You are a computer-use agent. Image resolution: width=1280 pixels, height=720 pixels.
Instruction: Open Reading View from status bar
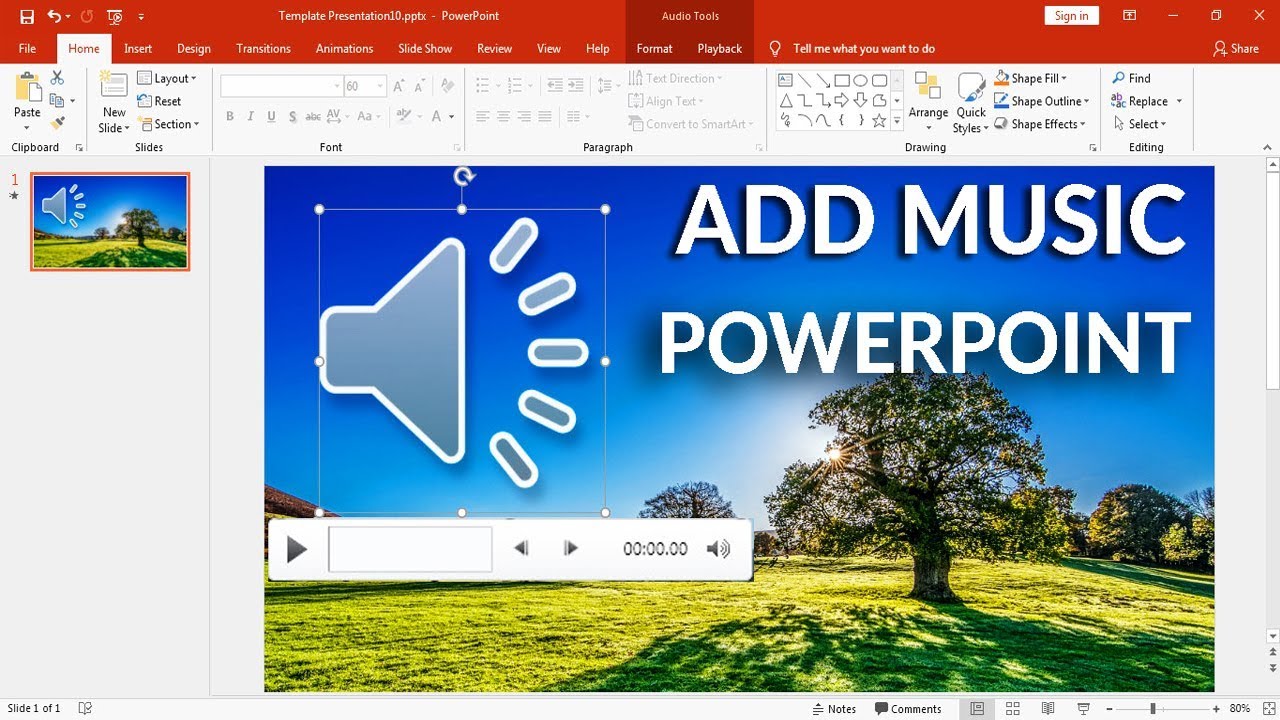tap(1048, 708)
